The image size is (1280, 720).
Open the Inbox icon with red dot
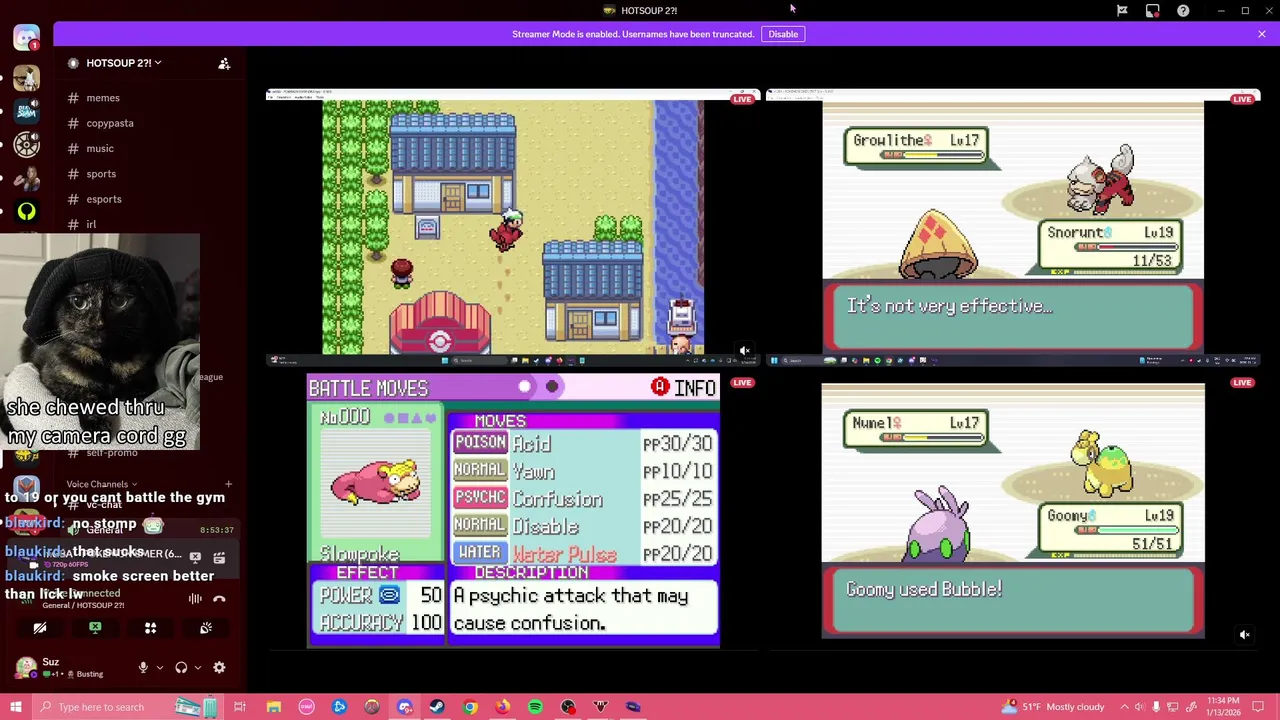1153,10
